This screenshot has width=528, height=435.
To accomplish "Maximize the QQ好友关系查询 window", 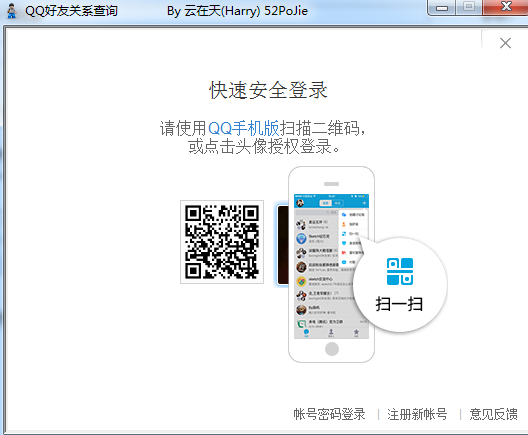I will click(x=469, y=7).
